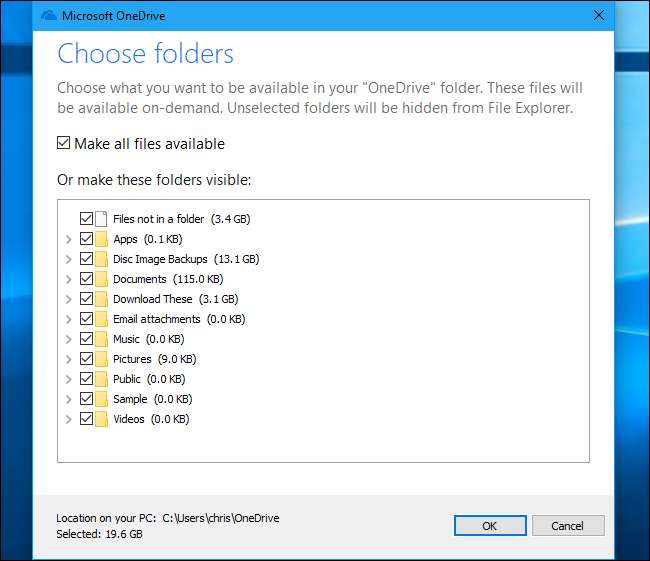The height and width of the screenshot is (561, 650).
Task: Click the Files not in a folder page icon
Action: click(x=101, y=219)
